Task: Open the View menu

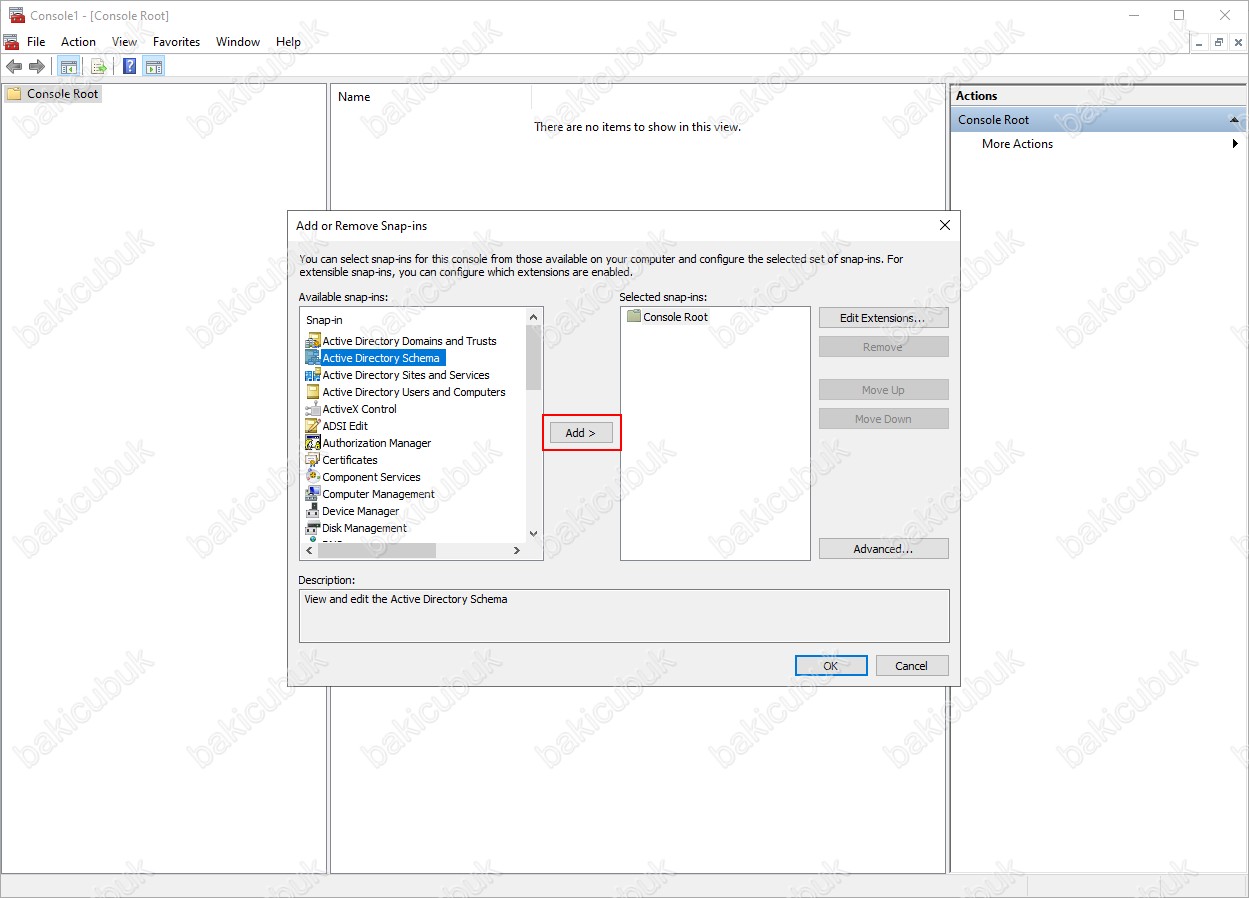Action: click(125, 42)
